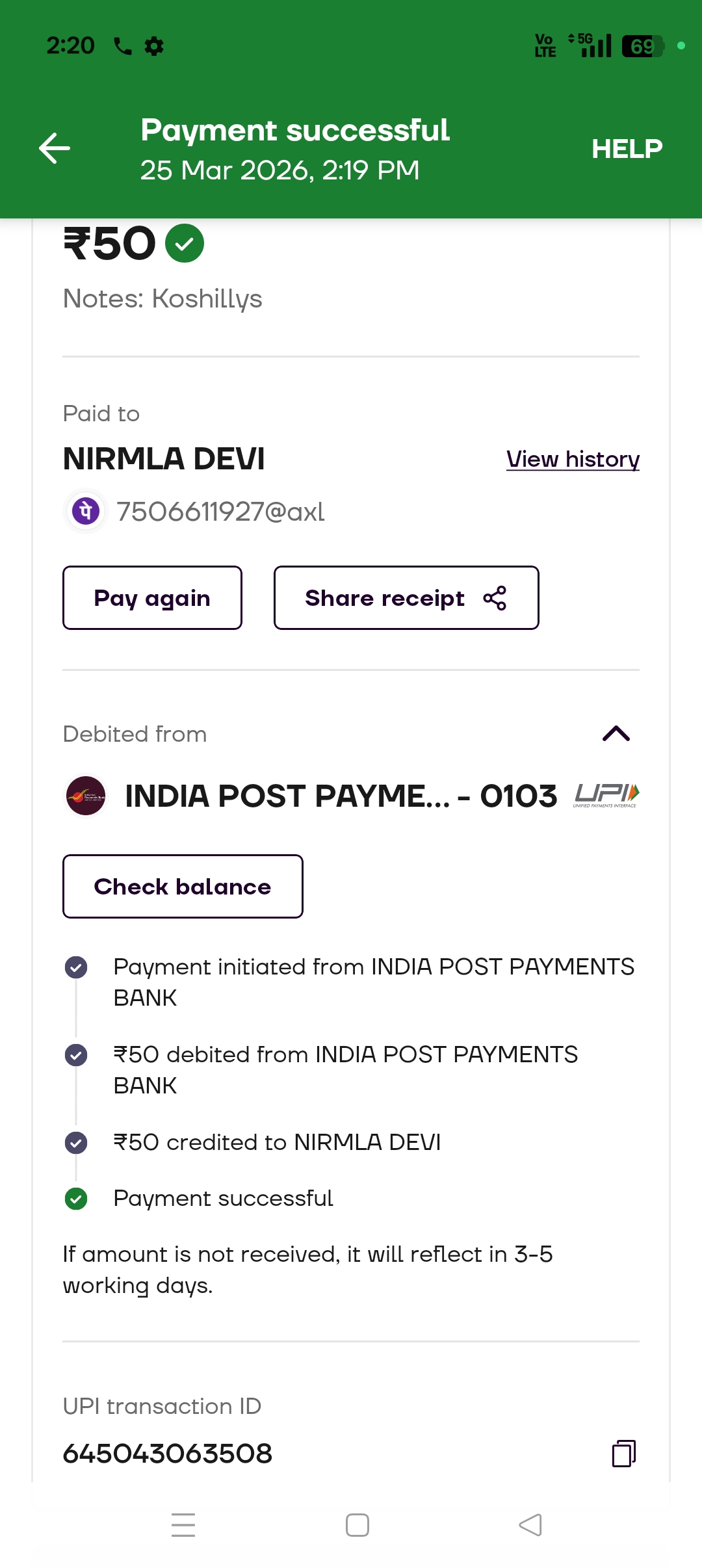Viewport: 702px width, 1568px height.
Task: Tap the ₹50 credited to NIRMLA DEVI step
Action: pyautogui.click(x=277, y=1142)
